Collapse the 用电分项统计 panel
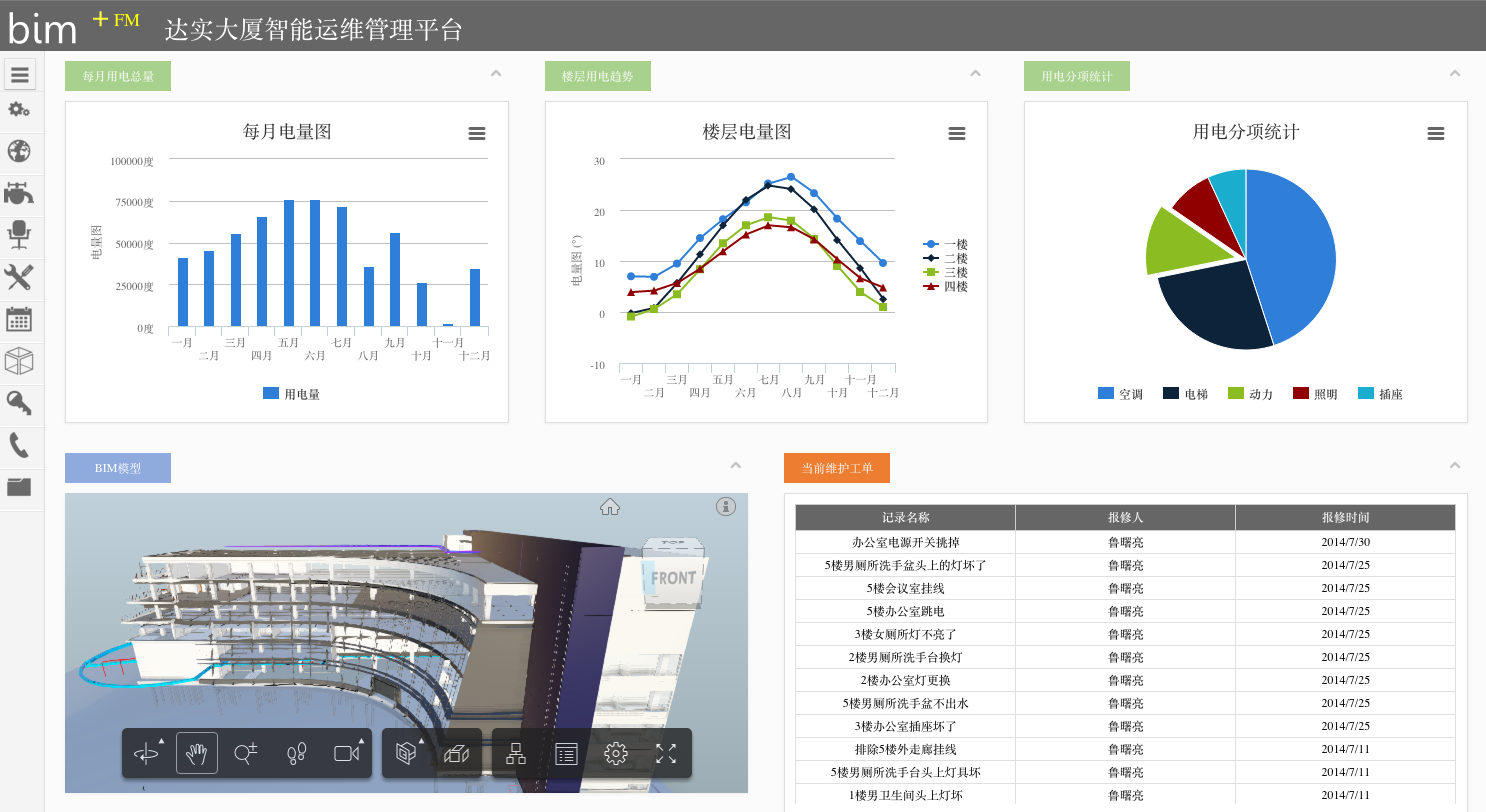Image resolution: width=1486 pixels, height=812 pixels. 1455,73
